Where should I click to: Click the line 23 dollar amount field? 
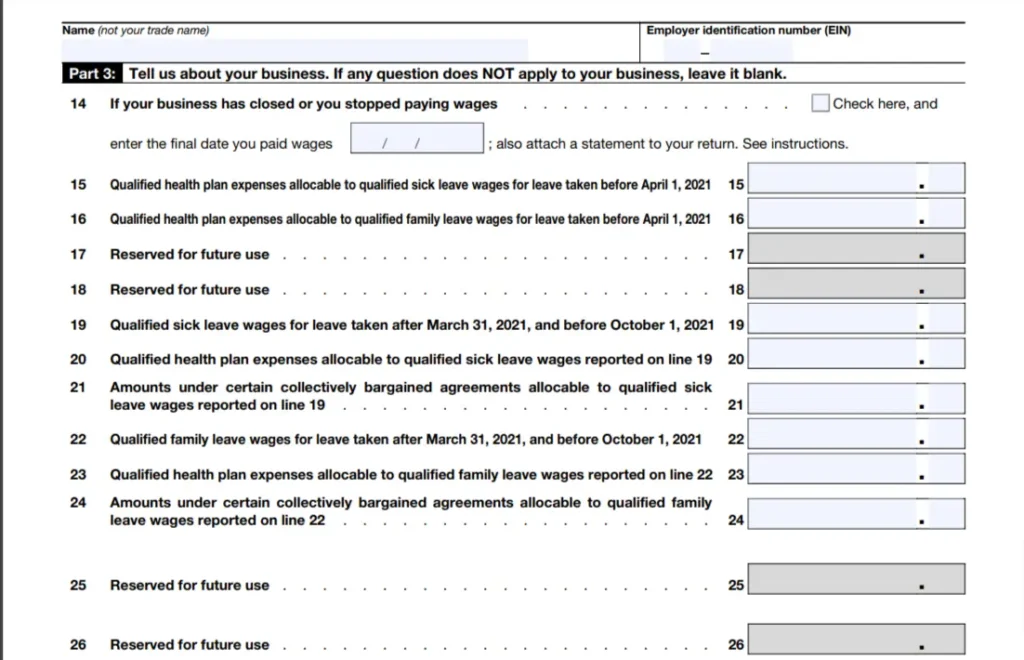832,469
